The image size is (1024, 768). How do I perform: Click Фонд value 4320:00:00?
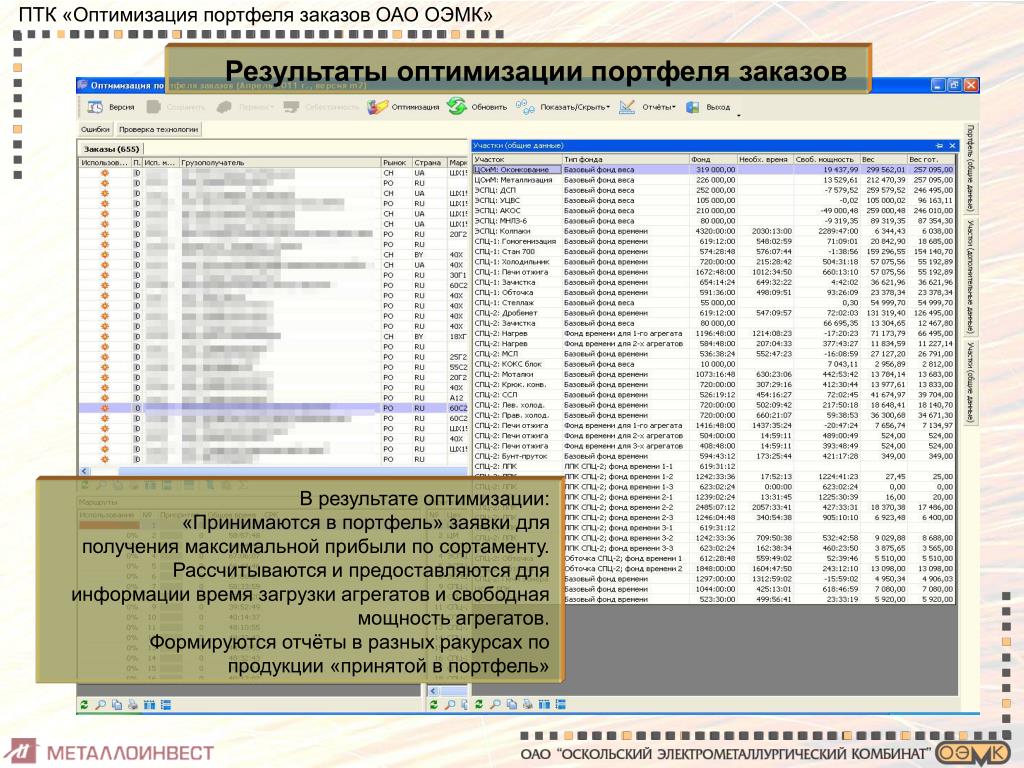click(x=712, y=231)
